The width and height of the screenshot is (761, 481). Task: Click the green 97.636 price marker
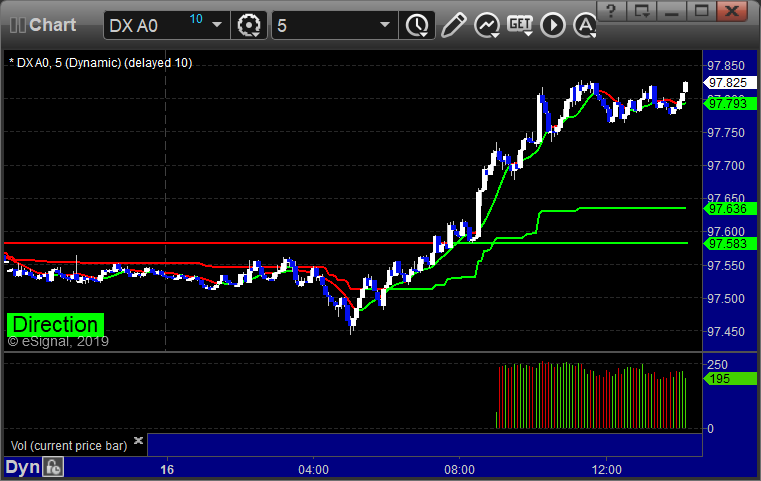point(724,209)
